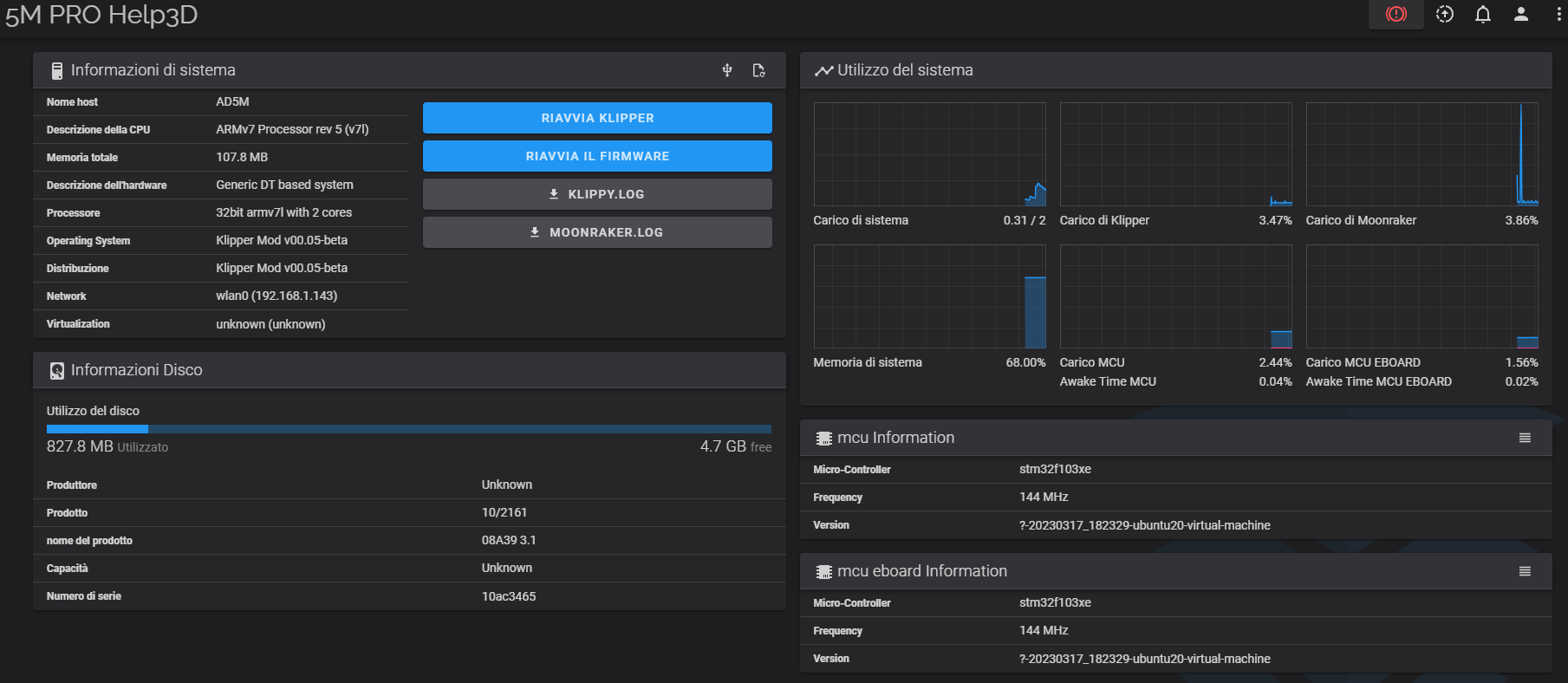The height and width of the screenshot is (683, 1568).
Task: Click the chart icon beside Utilizzo del sistema
Action: 823,71
